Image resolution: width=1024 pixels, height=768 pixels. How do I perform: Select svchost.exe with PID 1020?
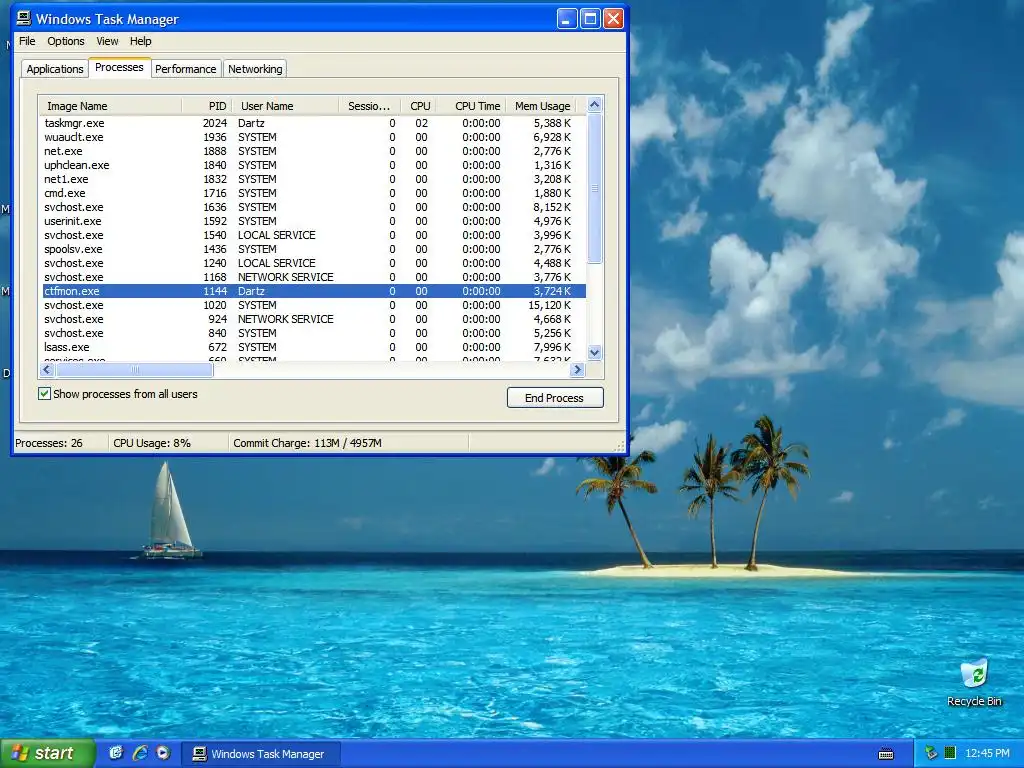(314, 305)
